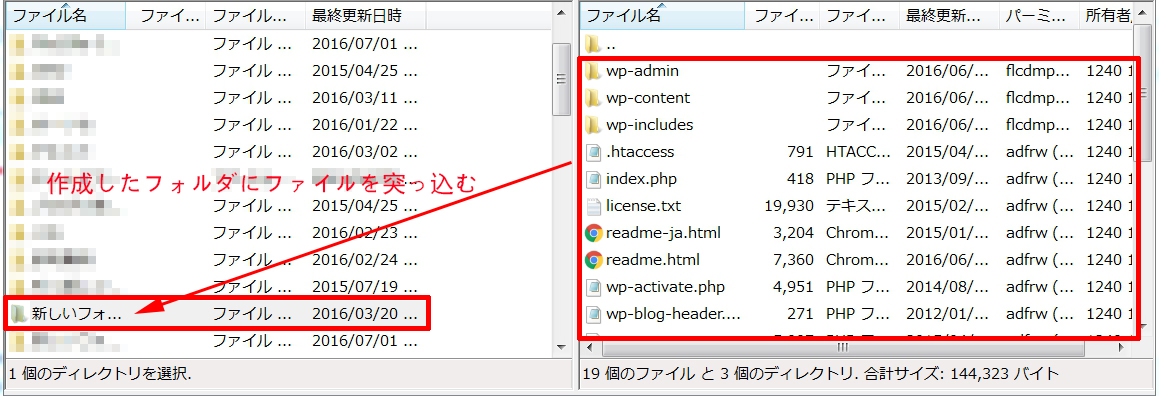The width and height of the screenshot is (1159, 396).
Task: Select the wp-blog-header file name
Action: point(673,314)
